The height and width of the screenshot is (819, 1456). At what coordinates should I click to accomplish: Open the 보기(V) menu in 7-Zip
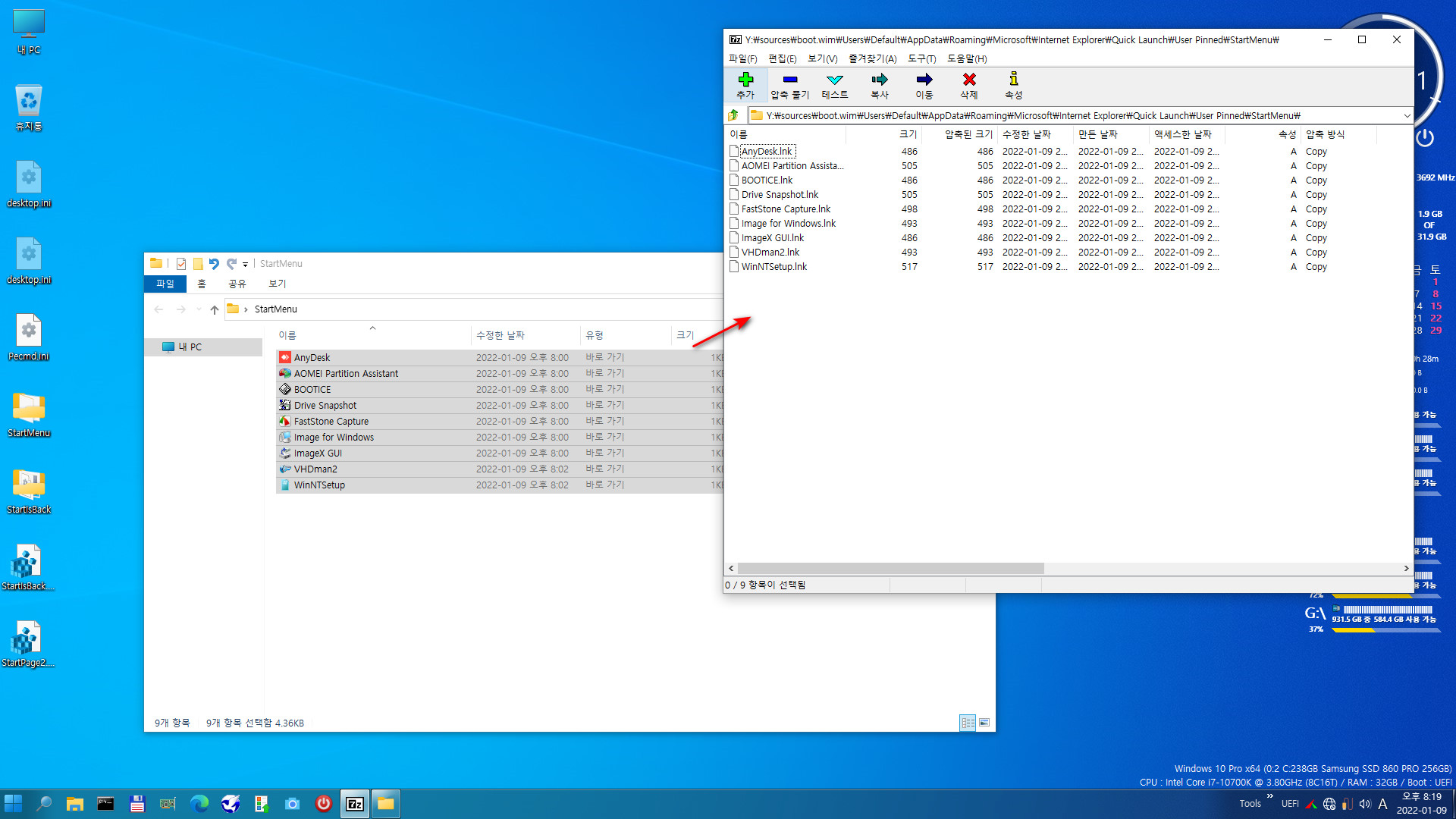click(x=822, y=58)
